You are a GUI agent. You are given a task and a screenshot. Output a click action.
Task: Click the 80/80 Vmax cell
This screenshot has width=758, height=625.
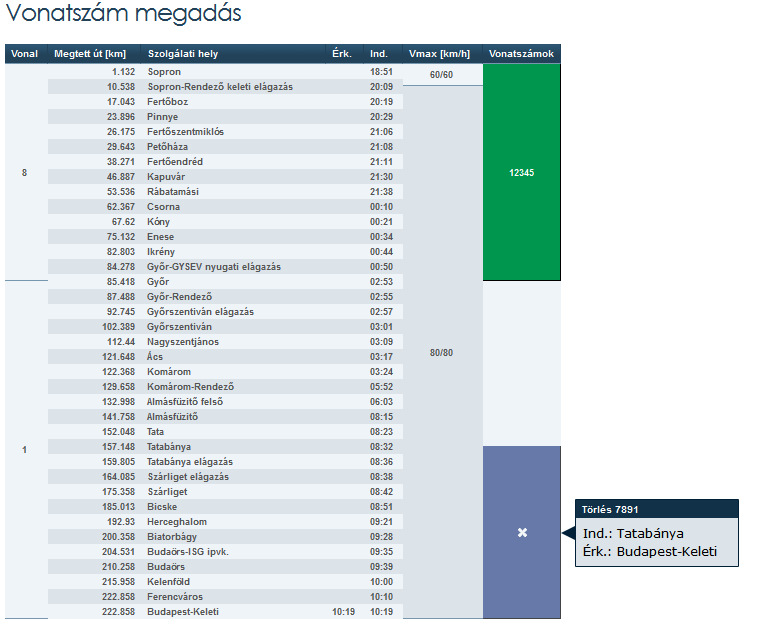click(441, 352)
